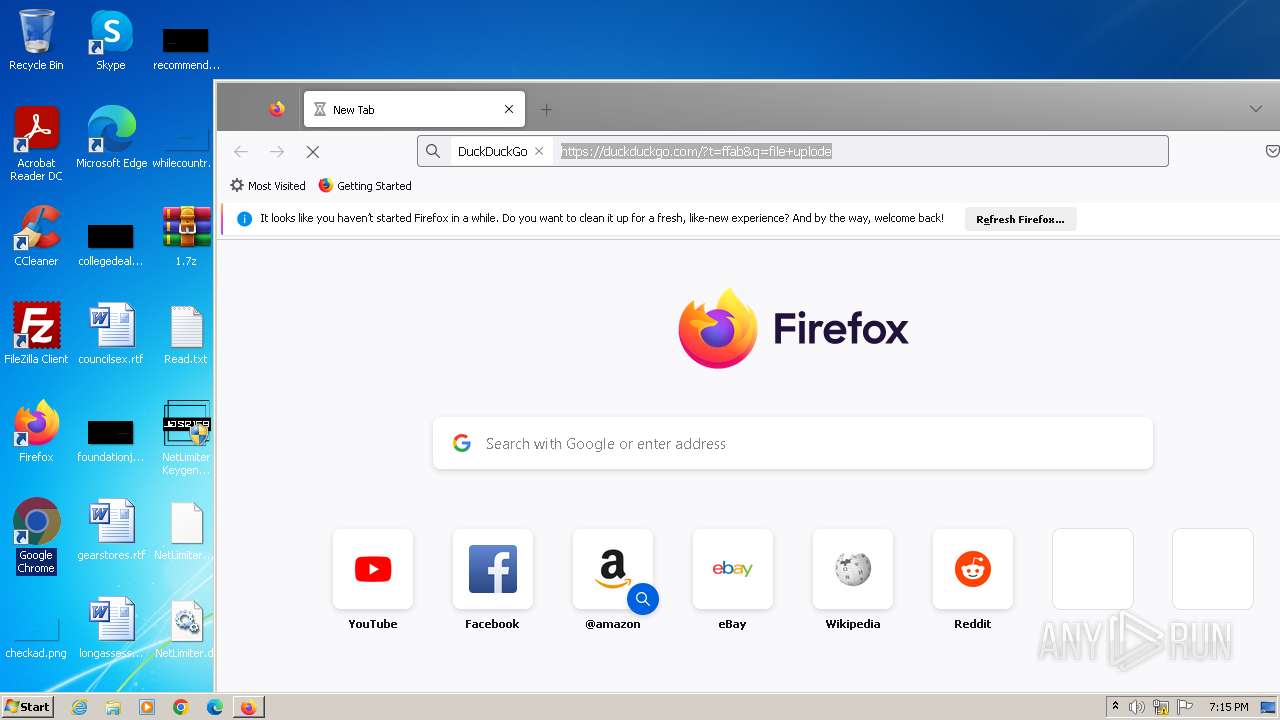Stop loading the page
Viewport: 1280px width, 720px height.
[x=313, y=151]
